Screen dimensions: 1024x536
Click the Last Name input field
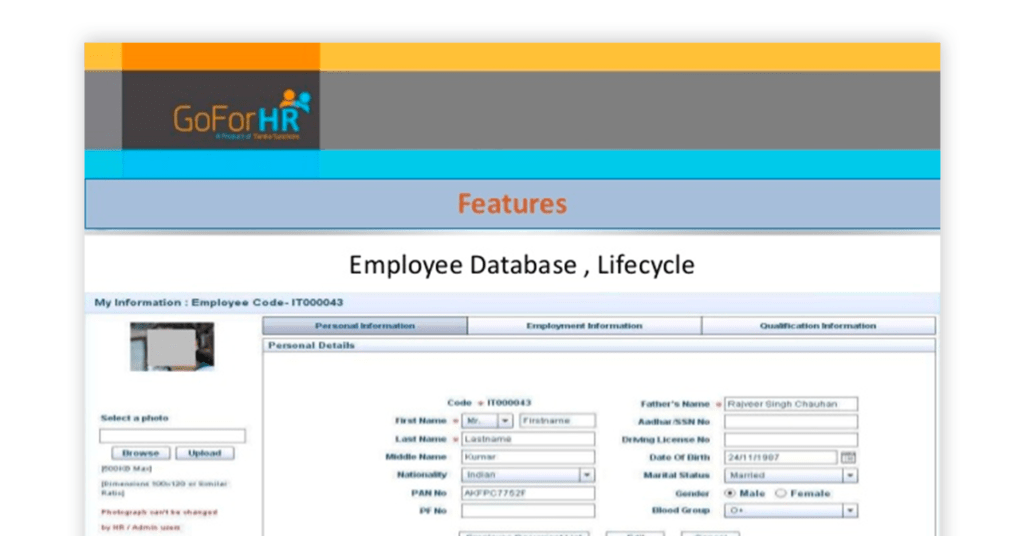(528, 439)
